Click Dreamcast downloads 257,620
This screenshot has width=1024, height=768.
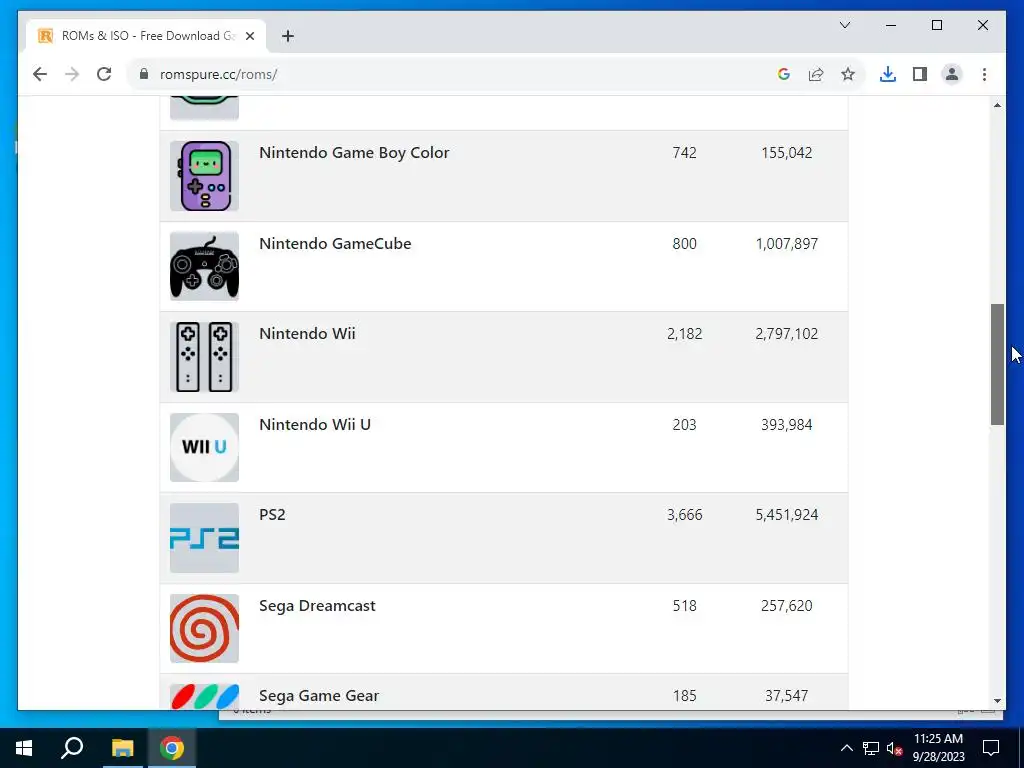786,605
